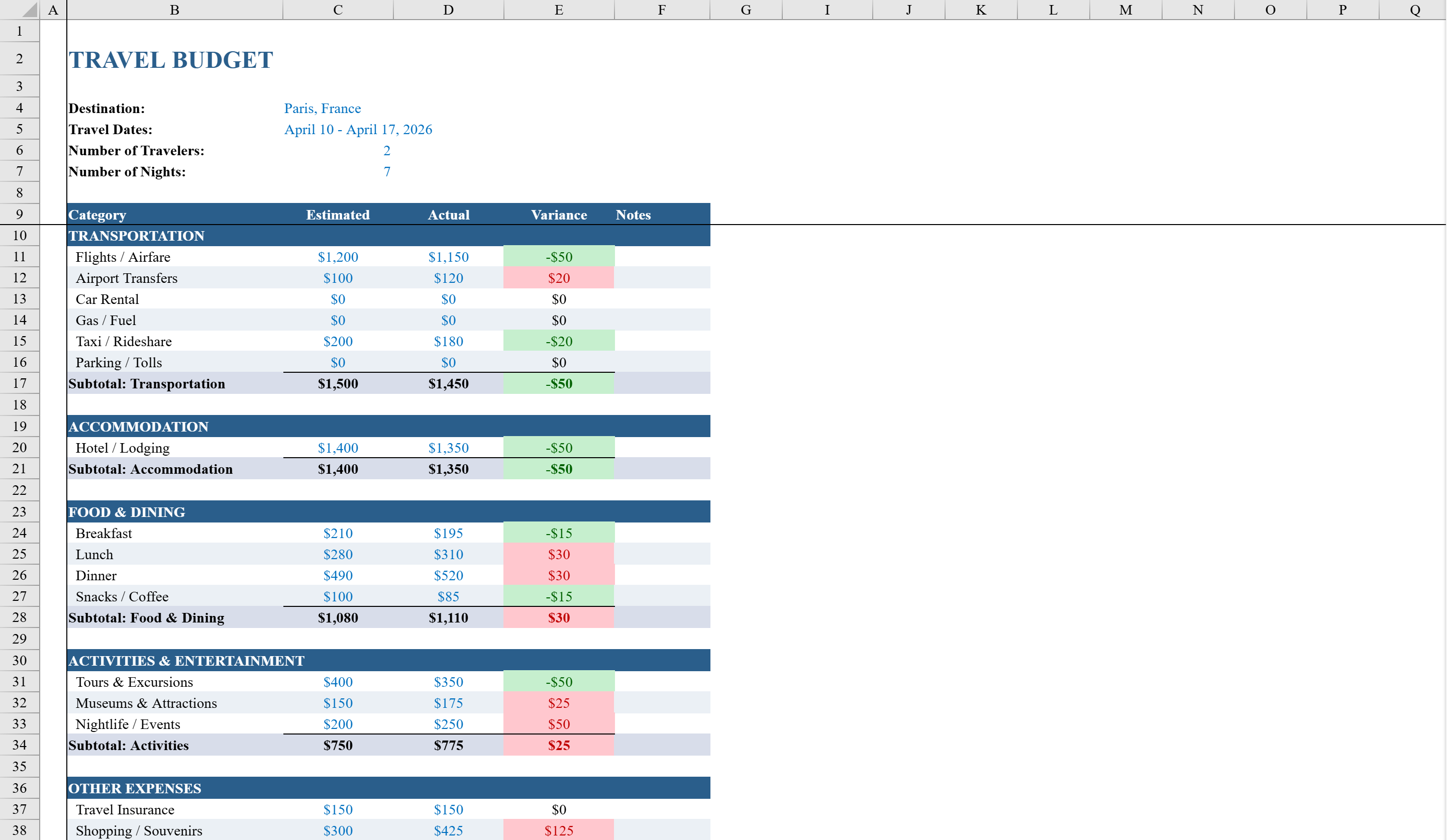
Task: Select the Flights / Airfare estimated $1,200 cell
Action: (338, 257)
